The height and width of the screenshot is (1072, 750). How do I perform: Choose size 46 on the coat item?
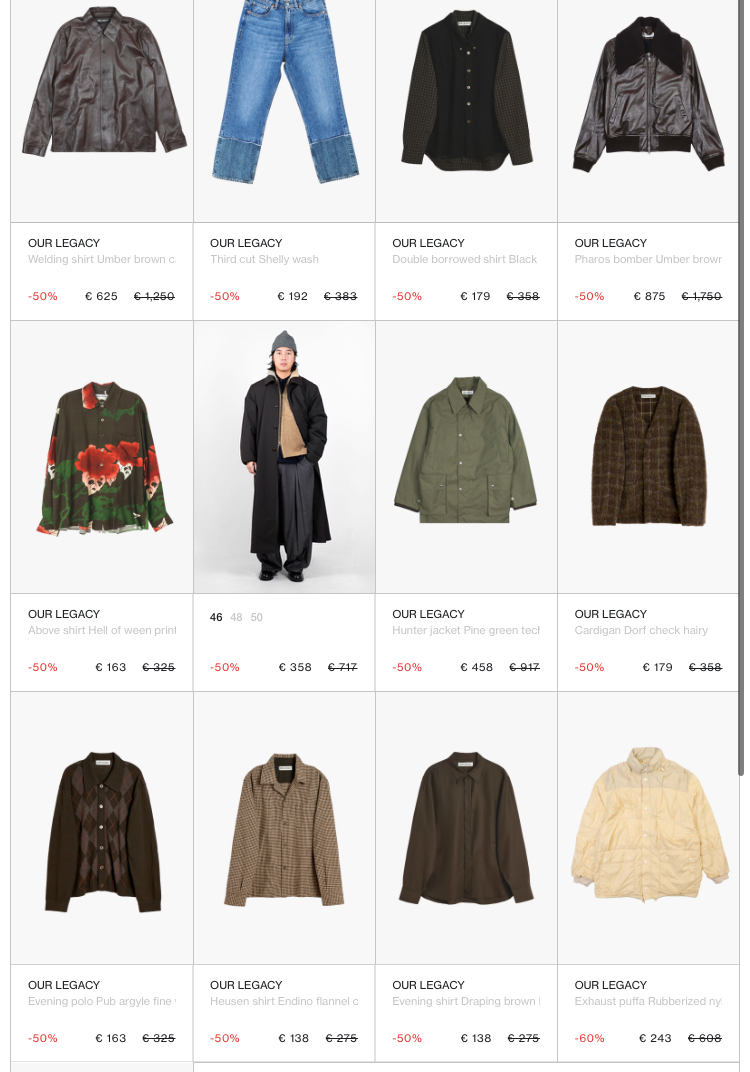click(x=216, y=617)
